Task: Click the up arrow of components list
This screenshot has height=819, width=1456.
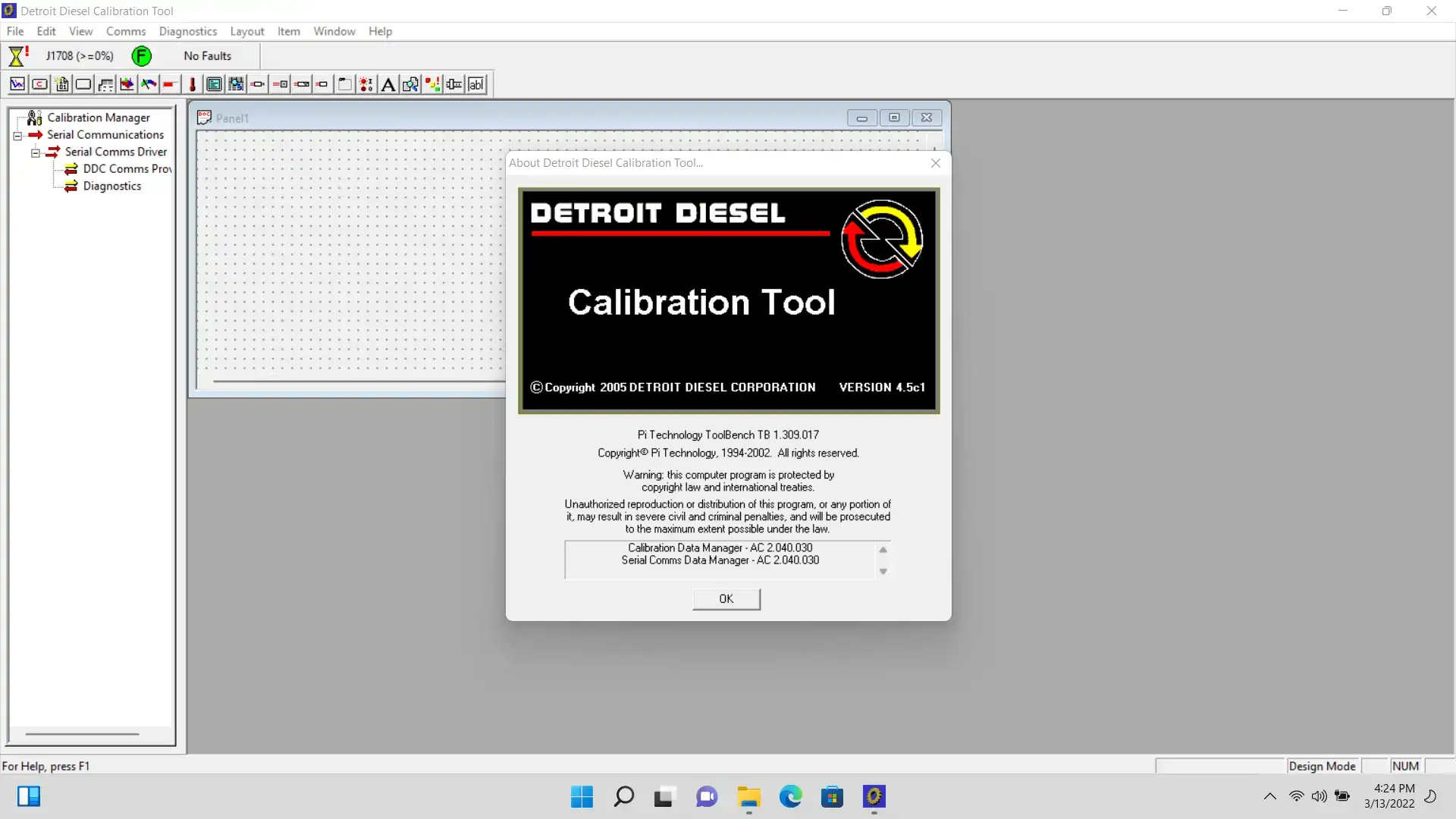Action: (883, 550)
